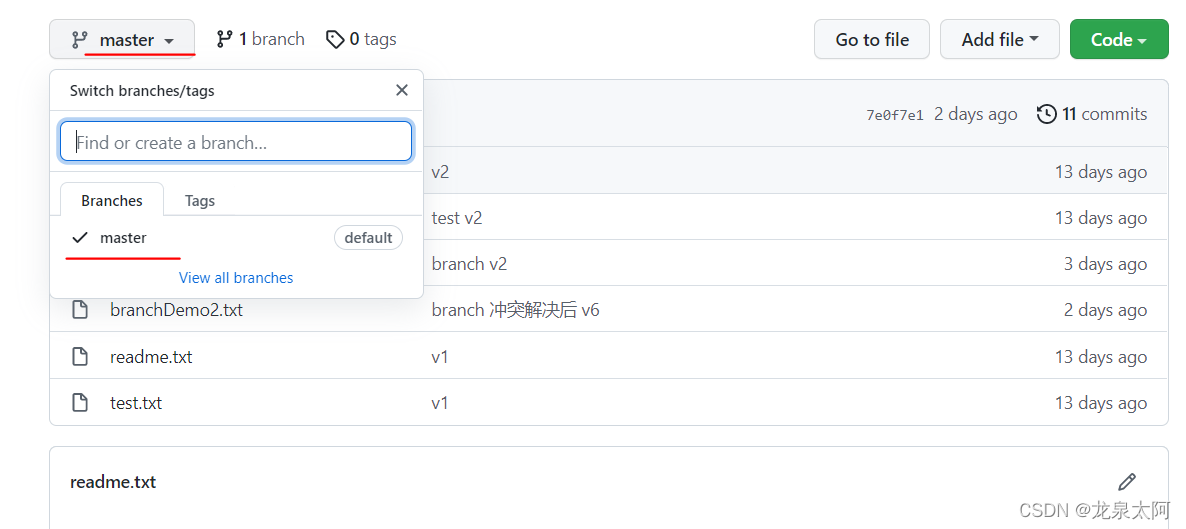Click View all branches link
This screenshot has height=529, width=1186.
[236, 278]
